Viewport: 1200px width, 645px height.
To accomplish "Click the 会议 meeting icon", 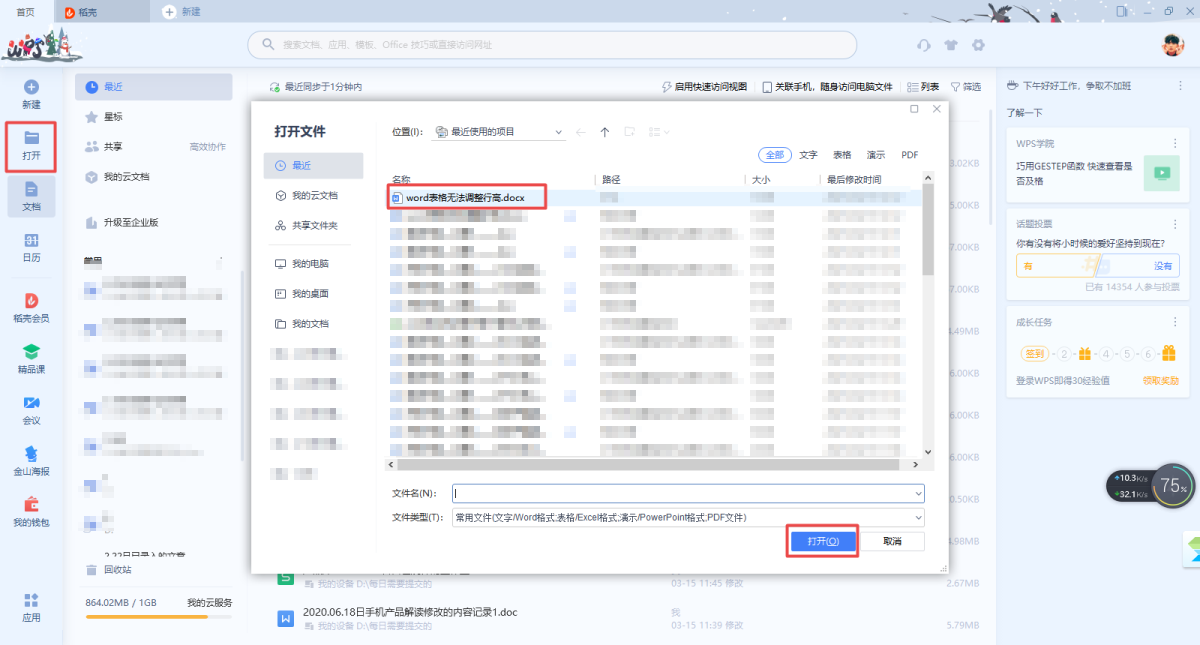I will pos(31,403).
